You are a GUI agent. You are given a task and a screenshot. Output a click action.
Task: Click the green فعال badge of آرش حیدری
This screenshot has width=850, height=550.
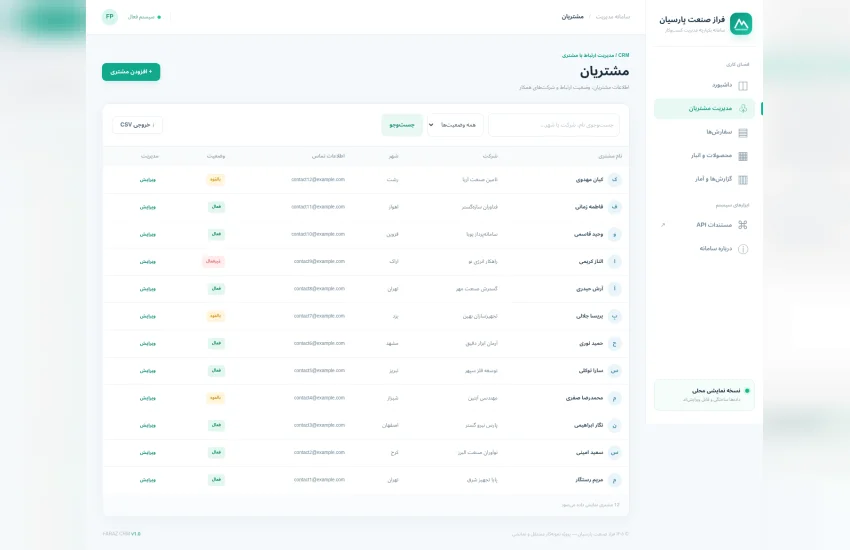pos(216,289)
